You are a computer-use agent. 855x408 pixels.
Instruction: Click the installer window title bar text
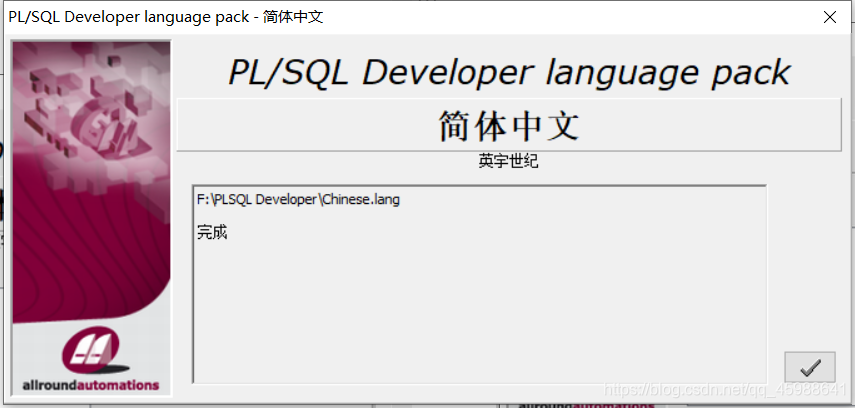click(x=166, y=17)
